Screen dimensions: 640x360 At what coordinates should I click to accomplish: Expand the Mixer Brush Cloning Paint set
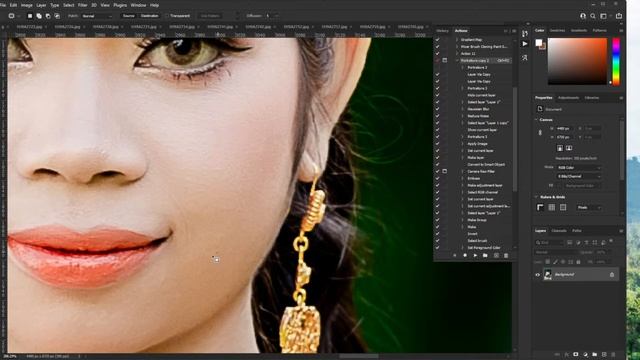(457, 47)
